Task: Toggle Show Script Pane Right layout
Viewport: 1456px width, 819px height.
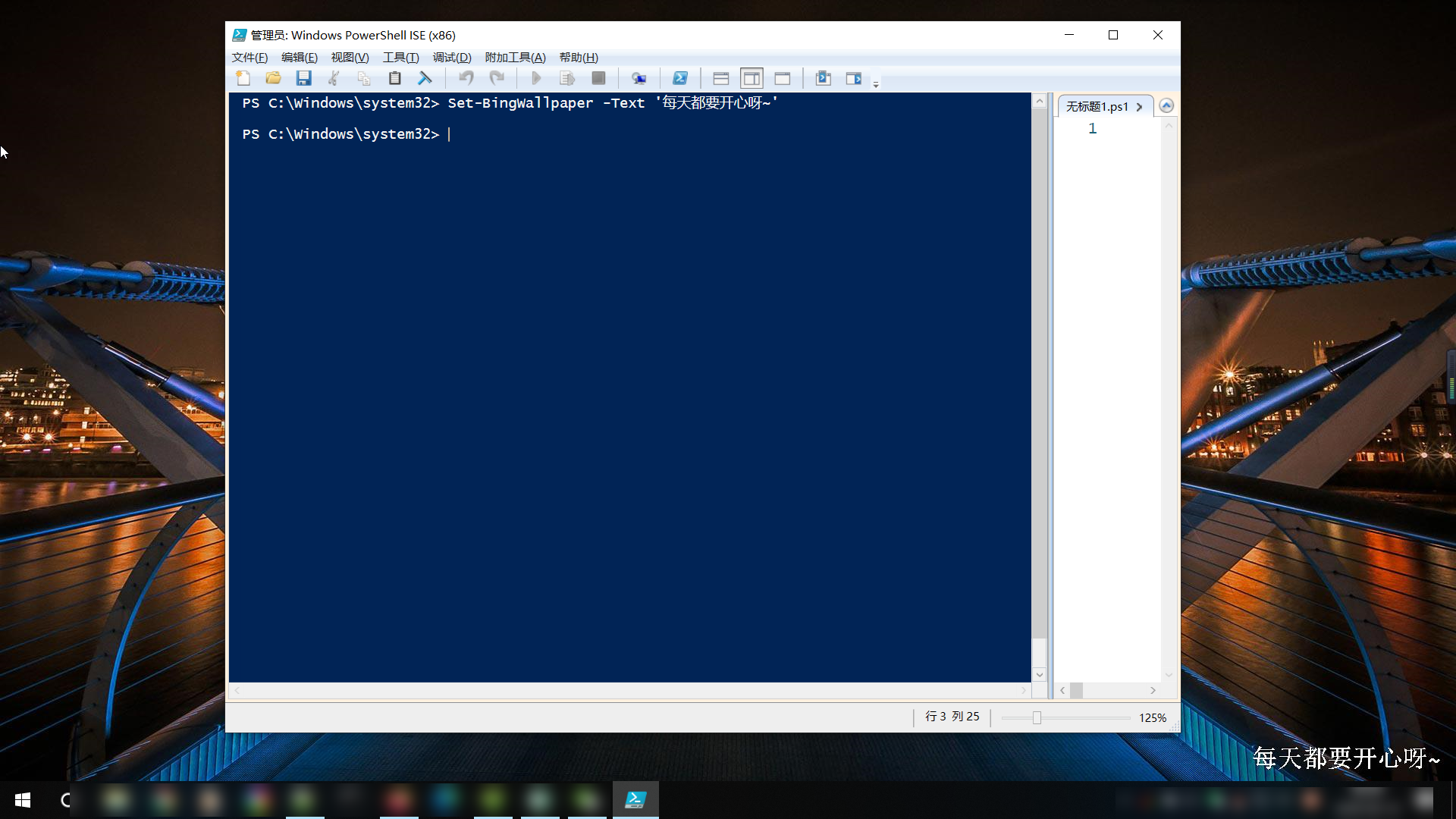Action: tap(752, 78)
